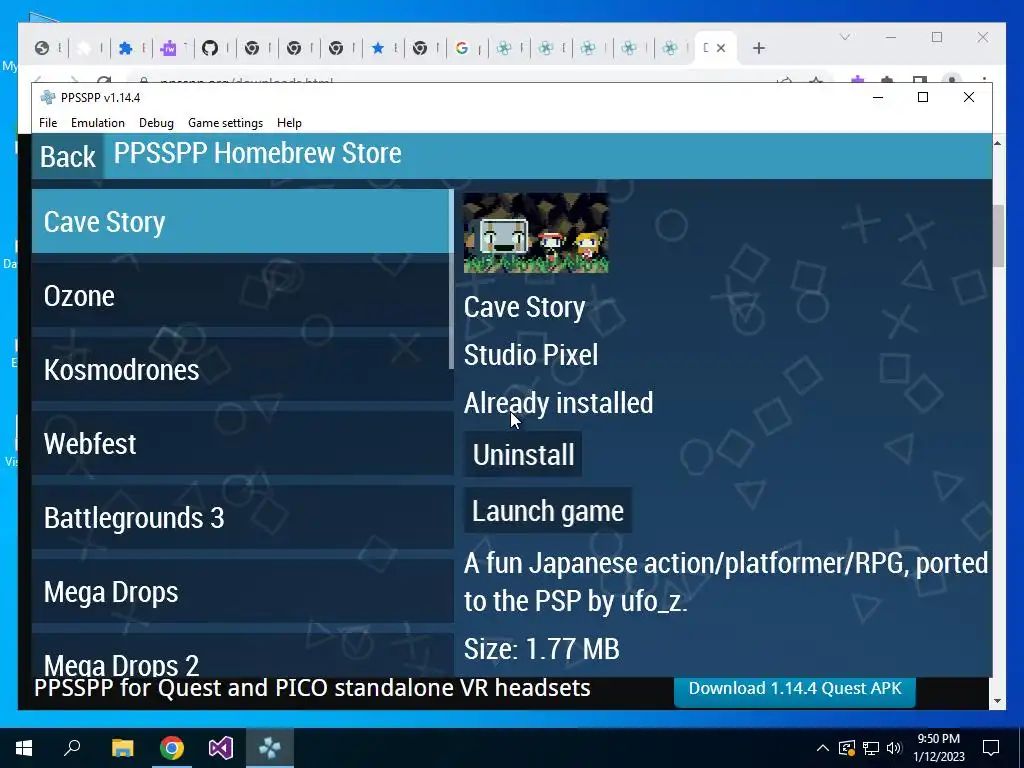Switch to Chrome from the taskbar
The image size is (1024, 768).
(172, 748)
